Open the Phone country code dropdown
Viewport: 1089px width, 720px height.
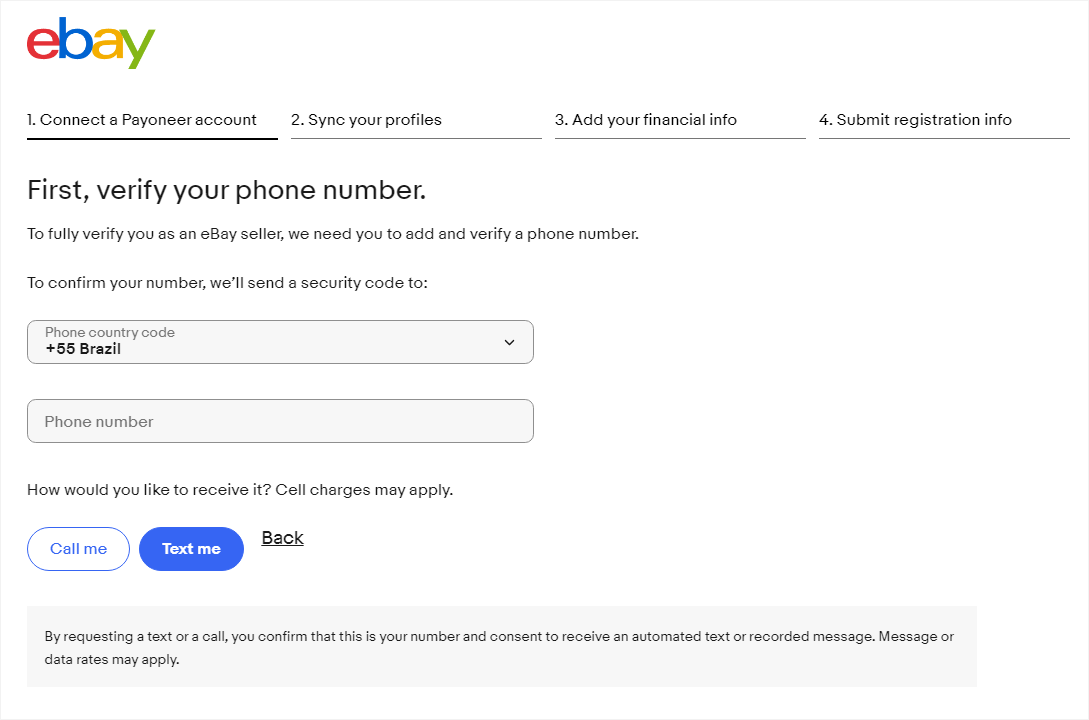point(280,342)
